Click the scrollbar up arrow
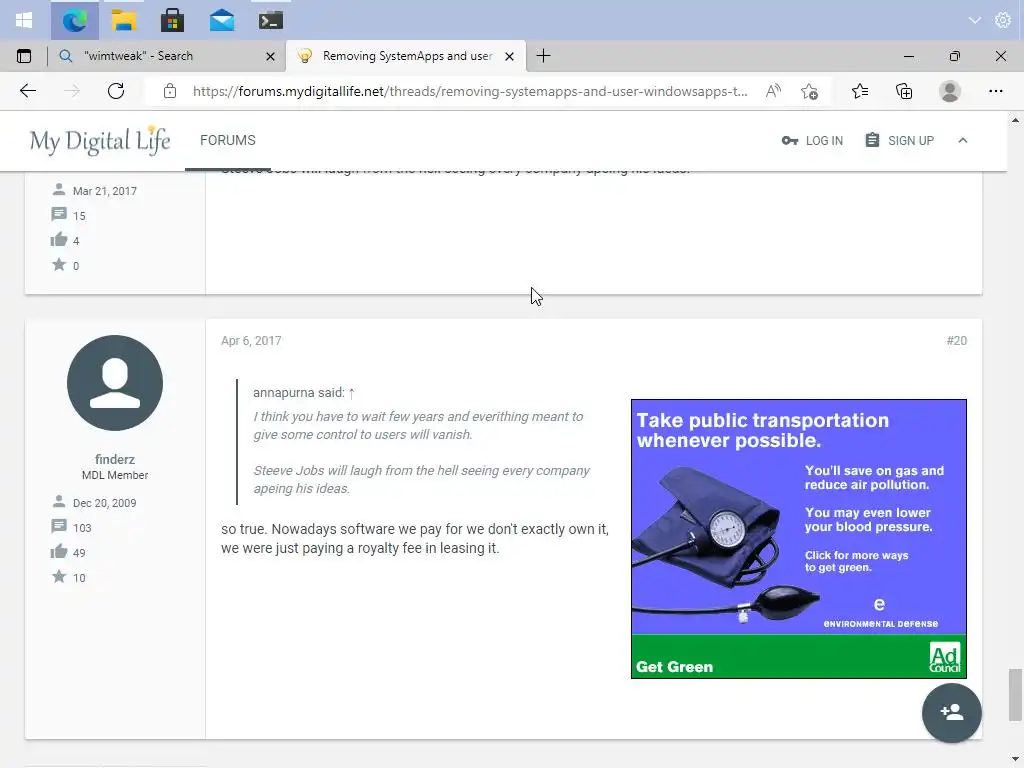Viewport: 1024px width, 768px height. point(1015,120)
